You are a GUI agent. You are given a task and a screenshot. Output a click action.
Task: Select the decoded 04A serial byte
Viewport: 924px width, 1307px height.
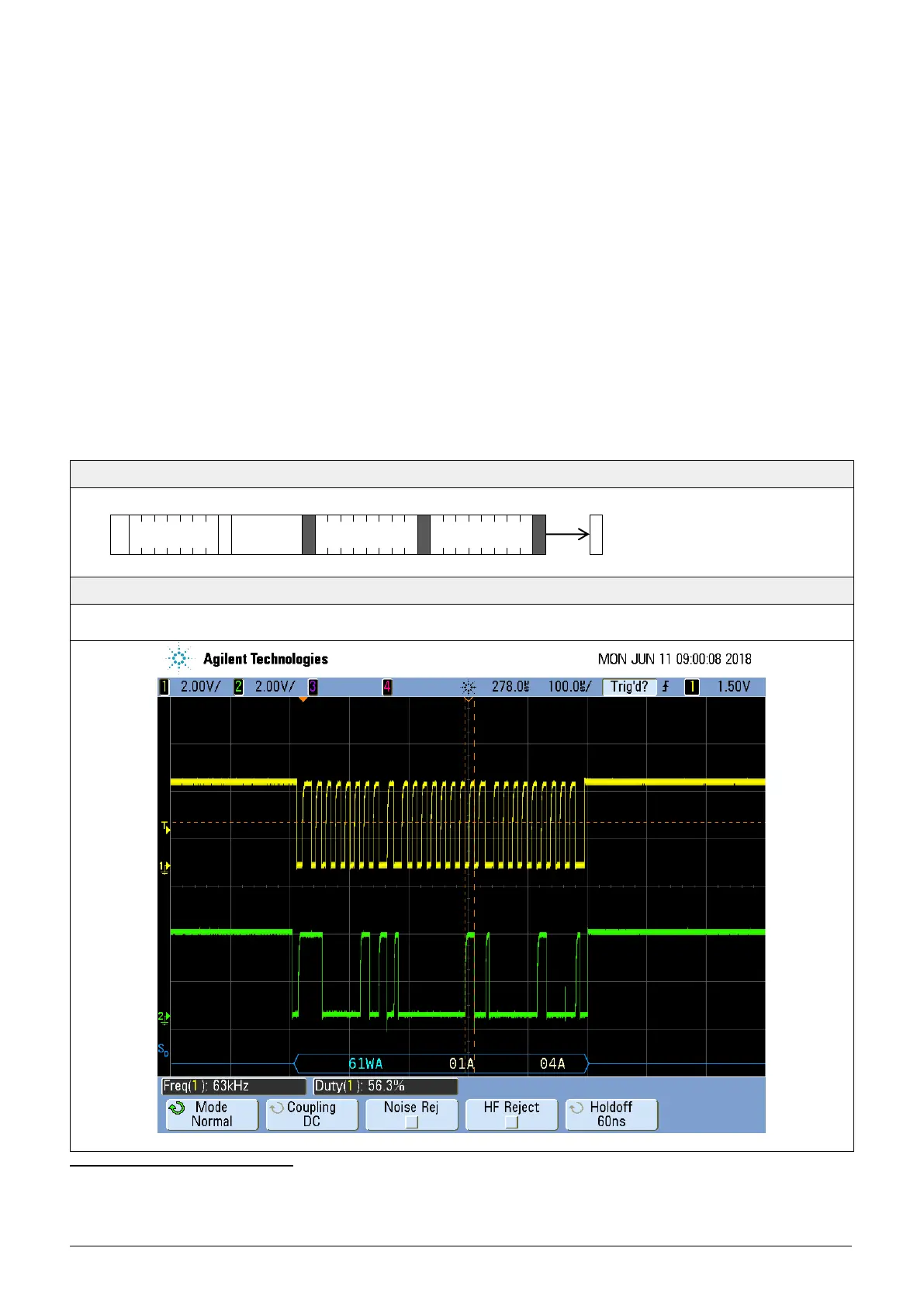click(x=552, y=1063)
